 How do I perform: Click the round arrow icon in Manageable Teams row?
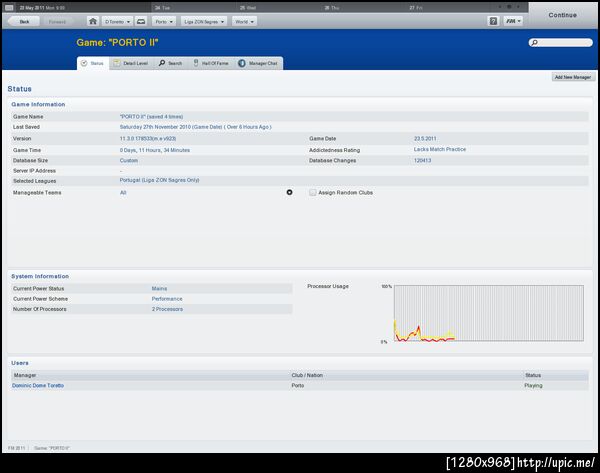[x=289, y=192]
